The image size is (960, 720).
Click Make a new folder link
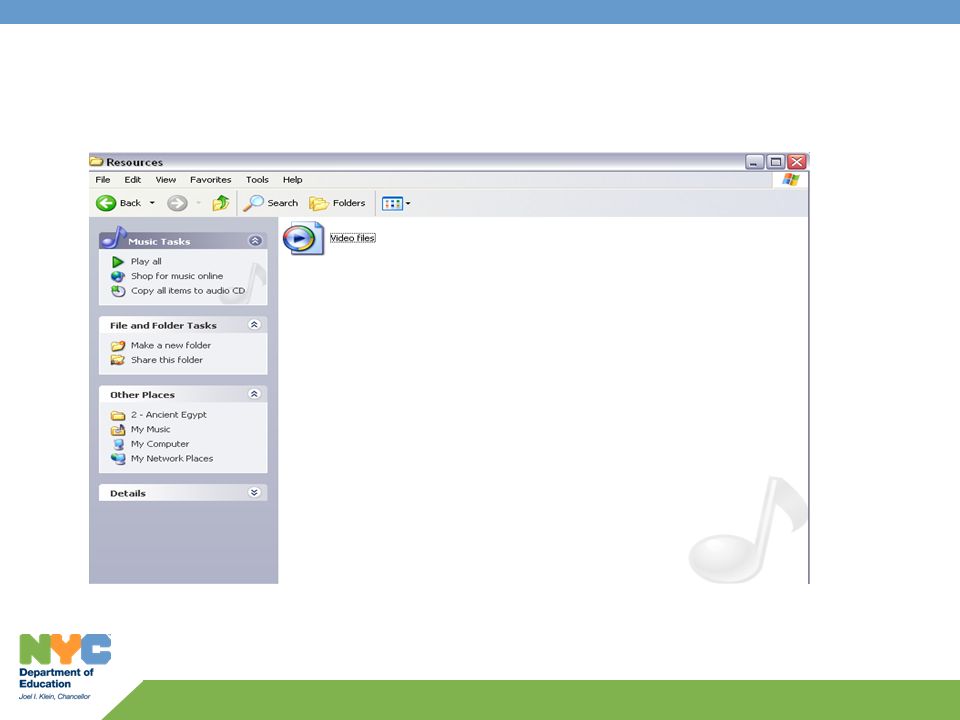pyautogui.click(x=171, y=345)
